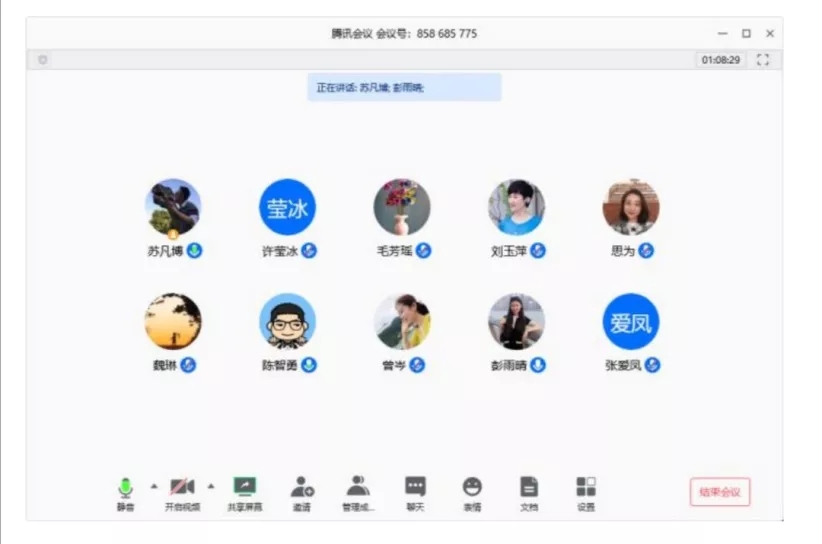Click the microphone icon next to 许莹冰
Image resolution: width=822 pixels, height=544 pixels.
[x=309, y=251]
